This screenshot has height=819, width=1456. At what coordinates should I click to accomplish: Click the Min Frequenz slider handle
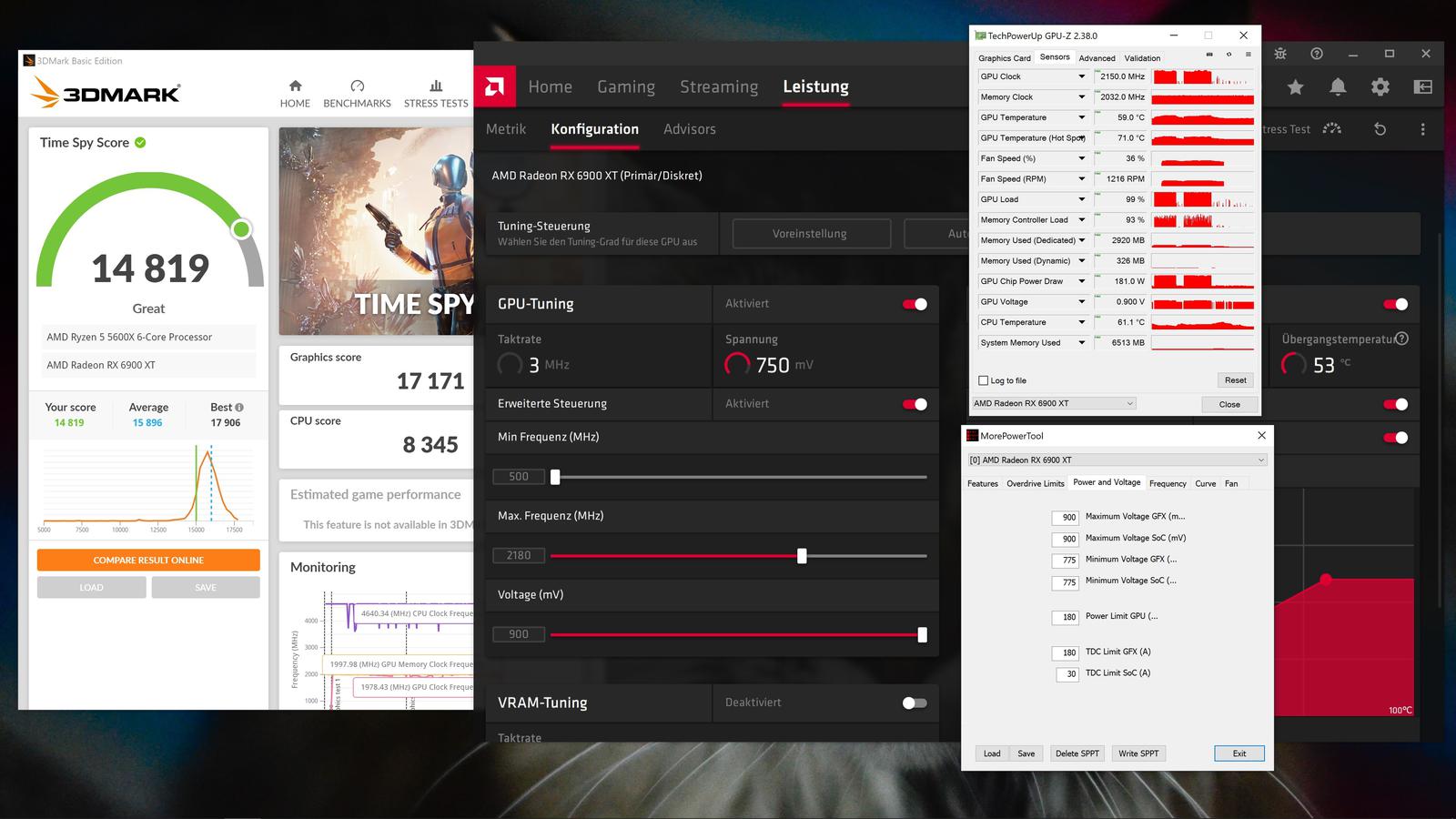(555, 477)
